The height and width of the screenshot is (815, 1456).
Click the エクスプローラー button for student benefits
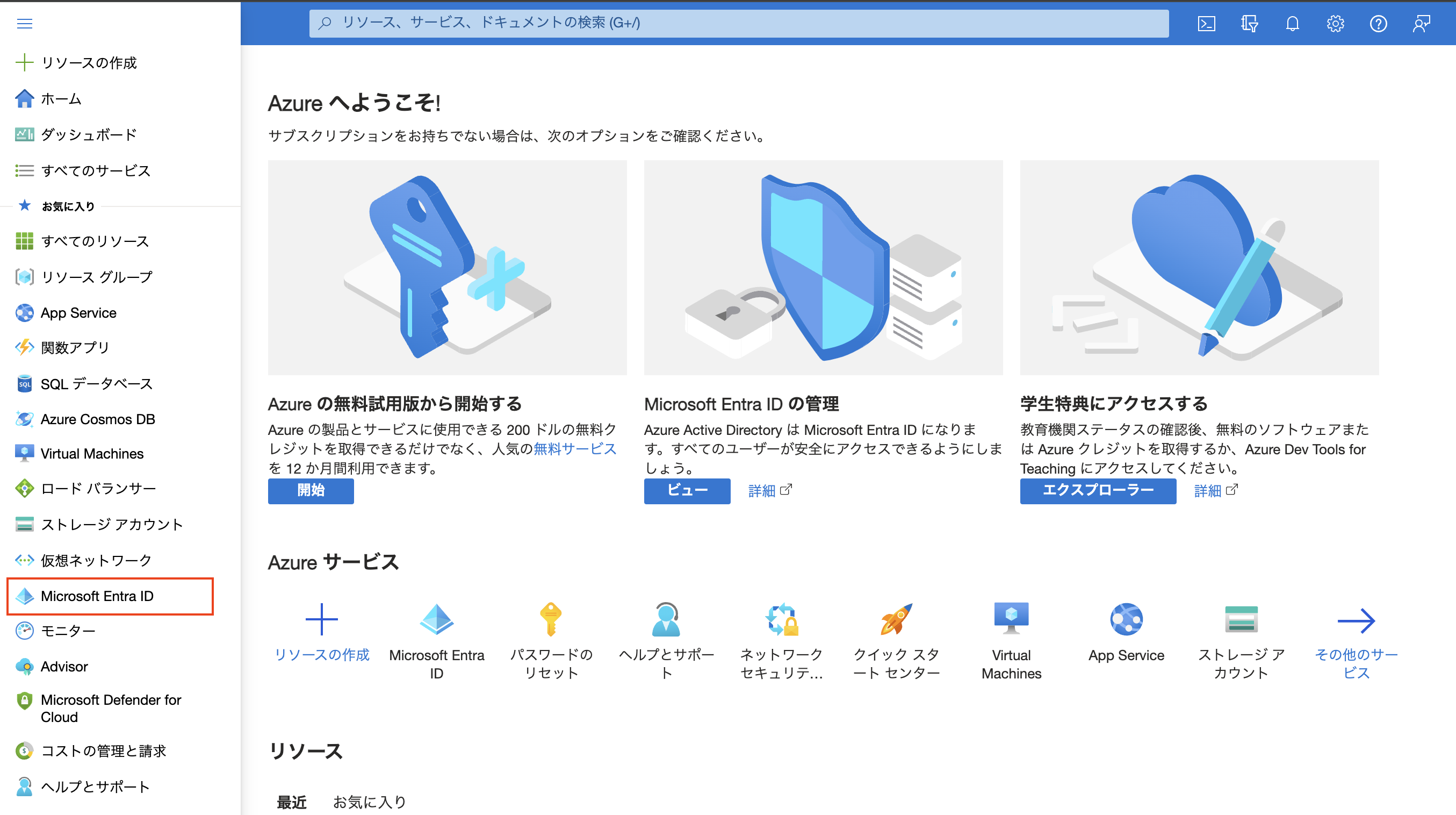(x=1098, y=490)
